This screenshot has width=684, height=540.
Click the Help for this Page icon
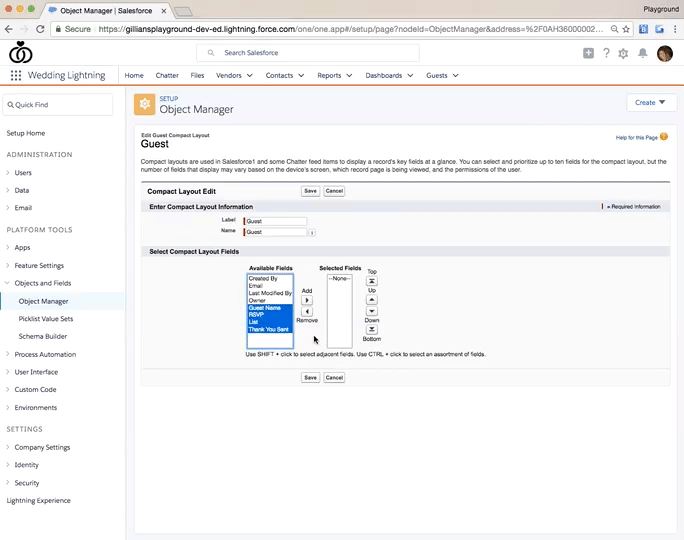tap(663, 137)
